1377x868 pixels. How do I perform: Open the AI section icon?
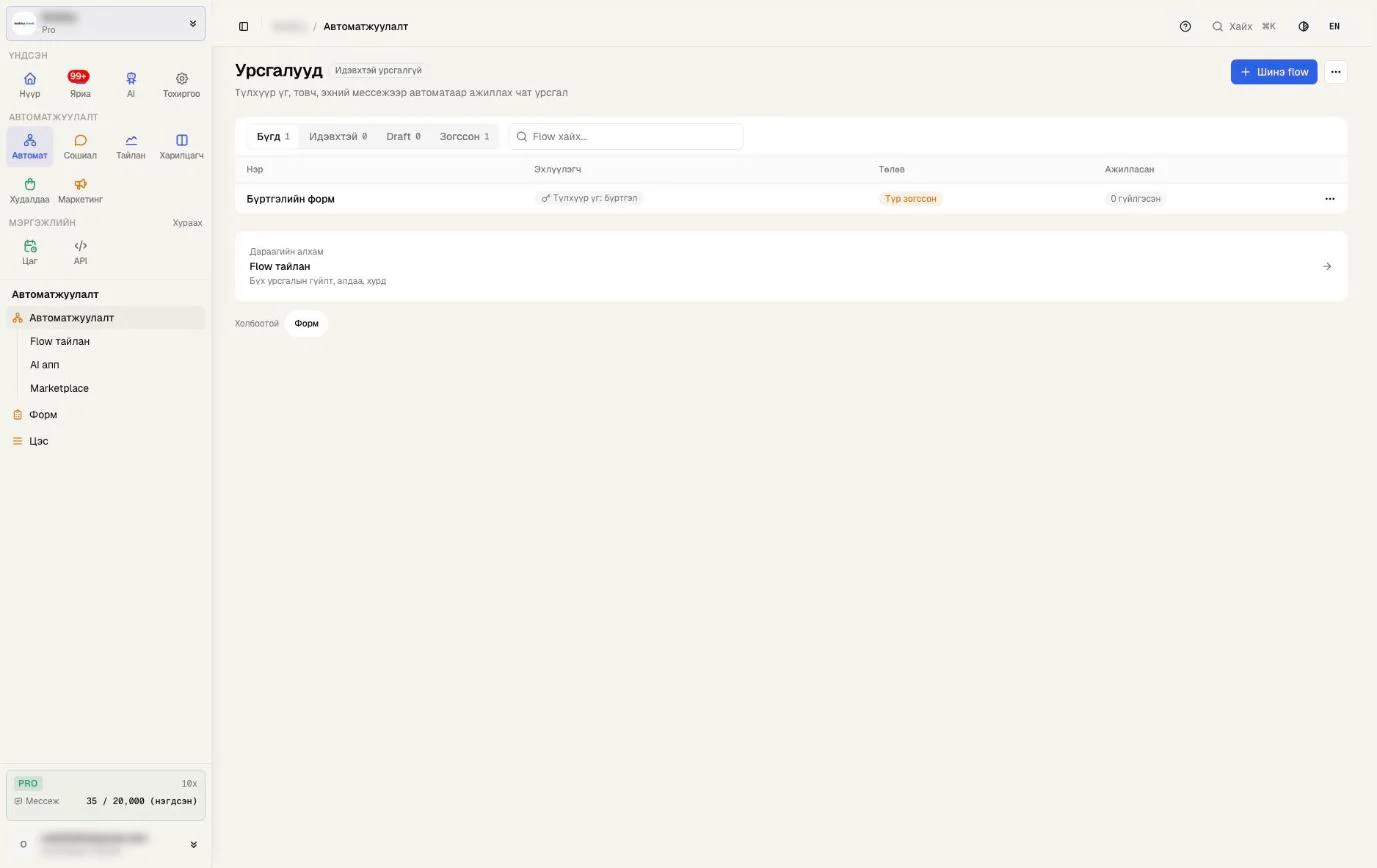coord(131,84)
